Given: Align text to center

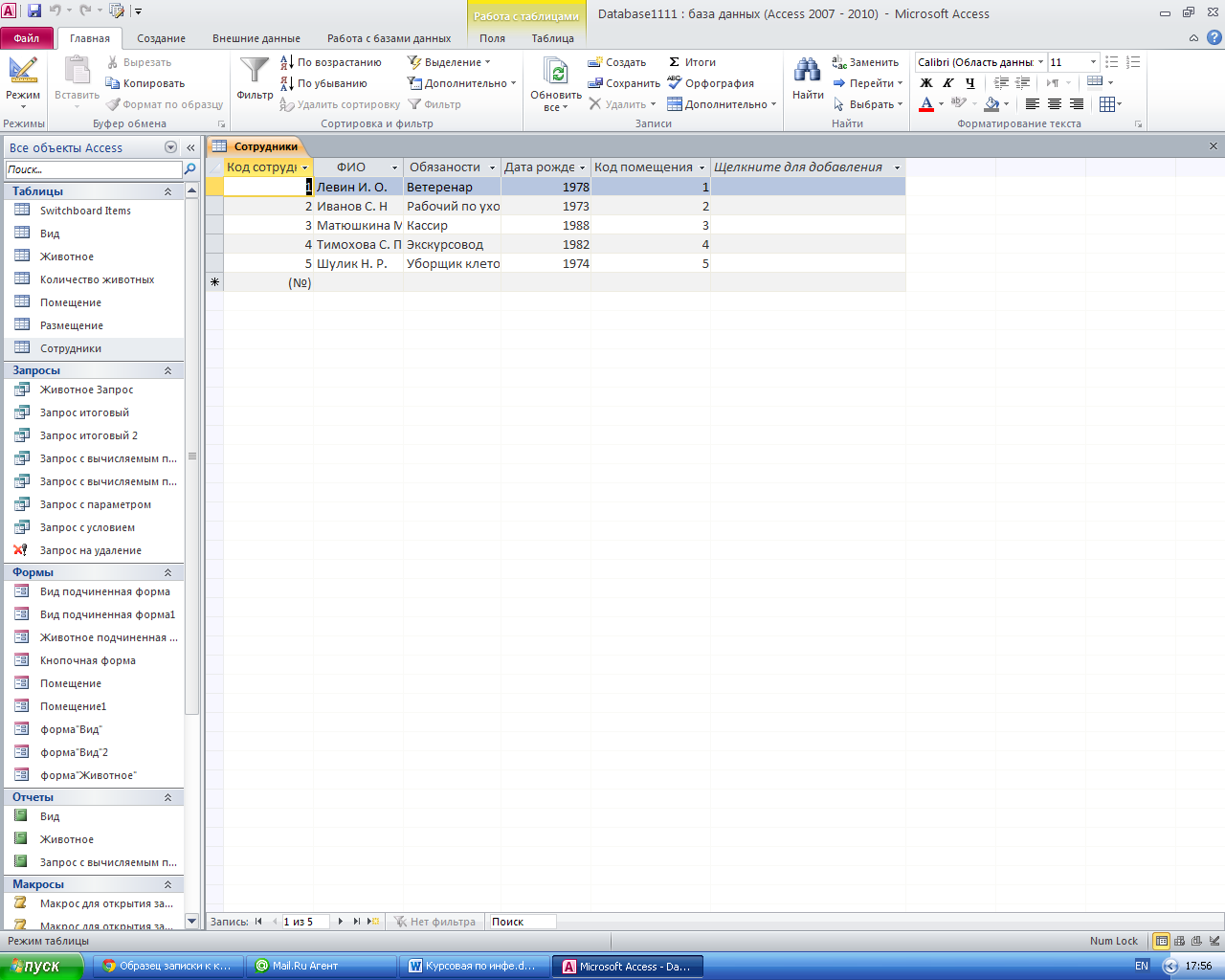Looking at the screenshot, I should click(x=1054, y=104).
